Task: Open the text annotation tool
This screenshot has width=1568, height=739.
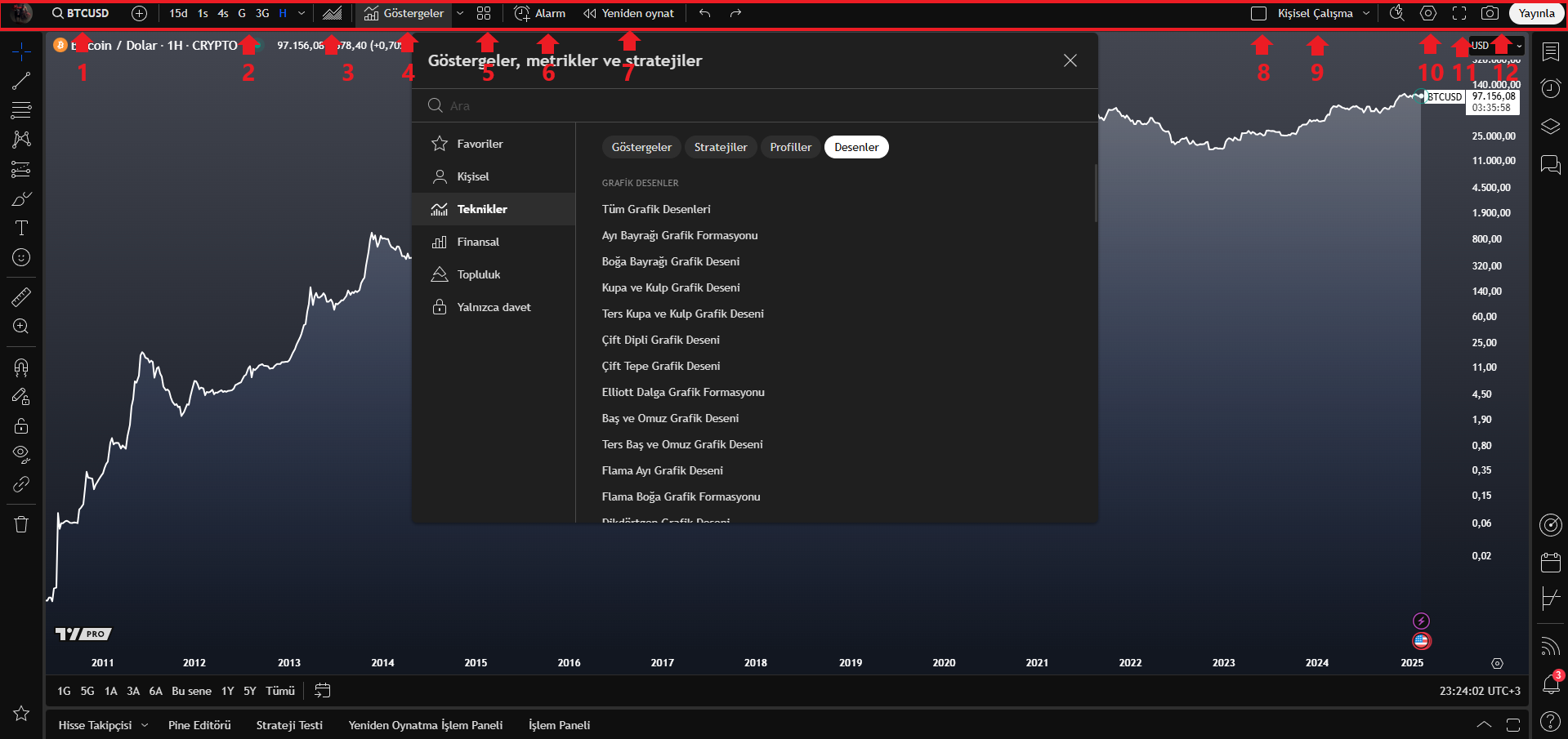Action: pos(21,228)
